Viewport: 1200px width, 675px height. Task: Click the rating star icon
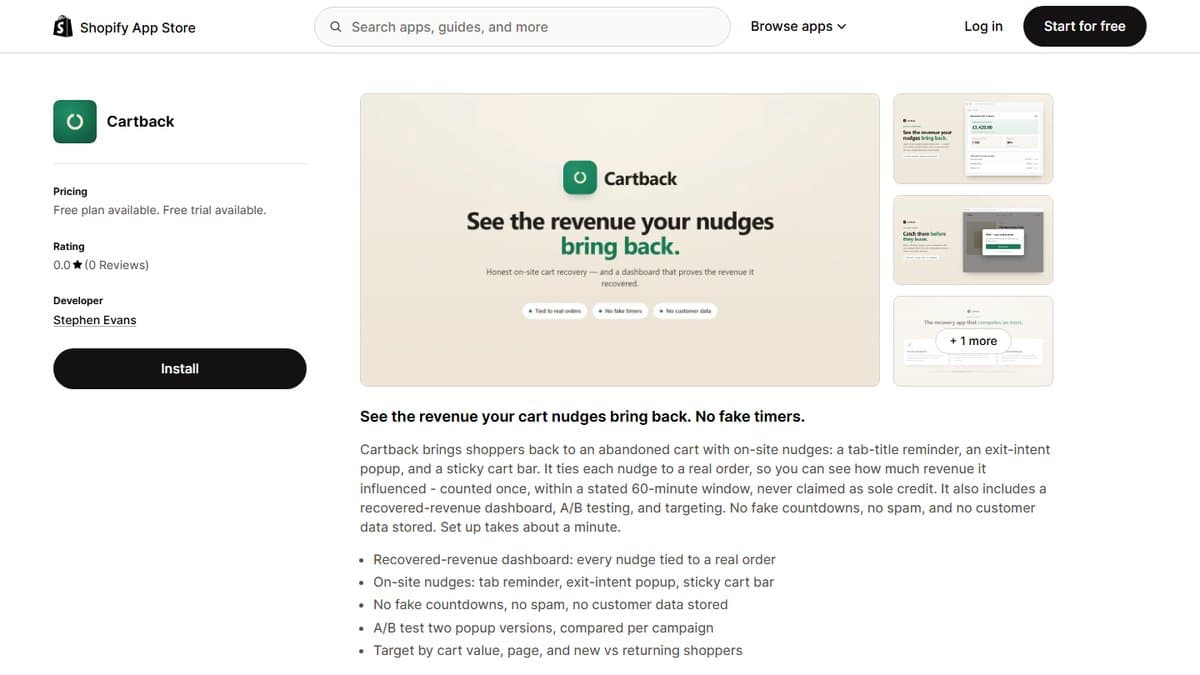tap(78, 265)
